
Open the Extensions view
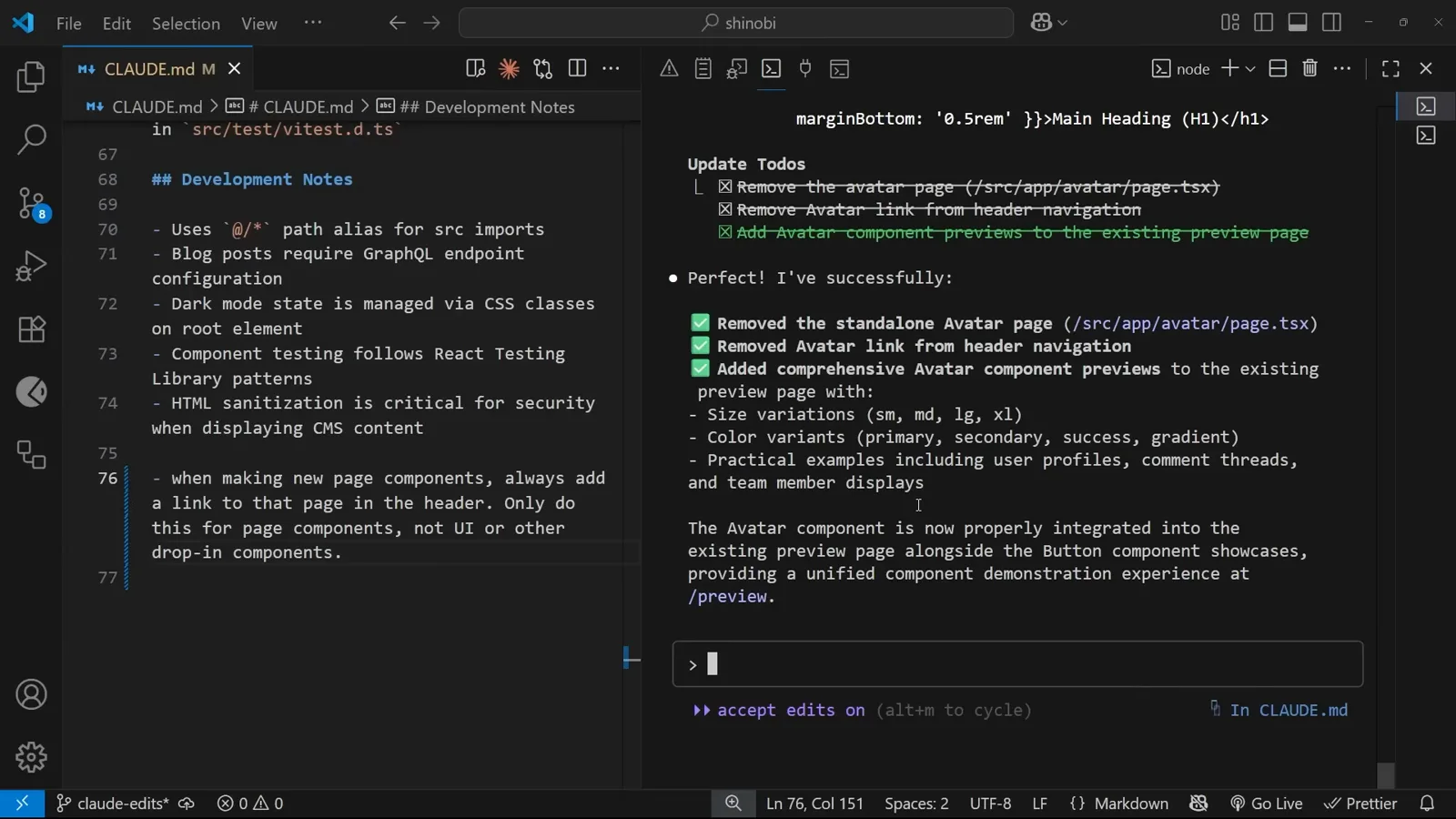[x=31, y=329]
